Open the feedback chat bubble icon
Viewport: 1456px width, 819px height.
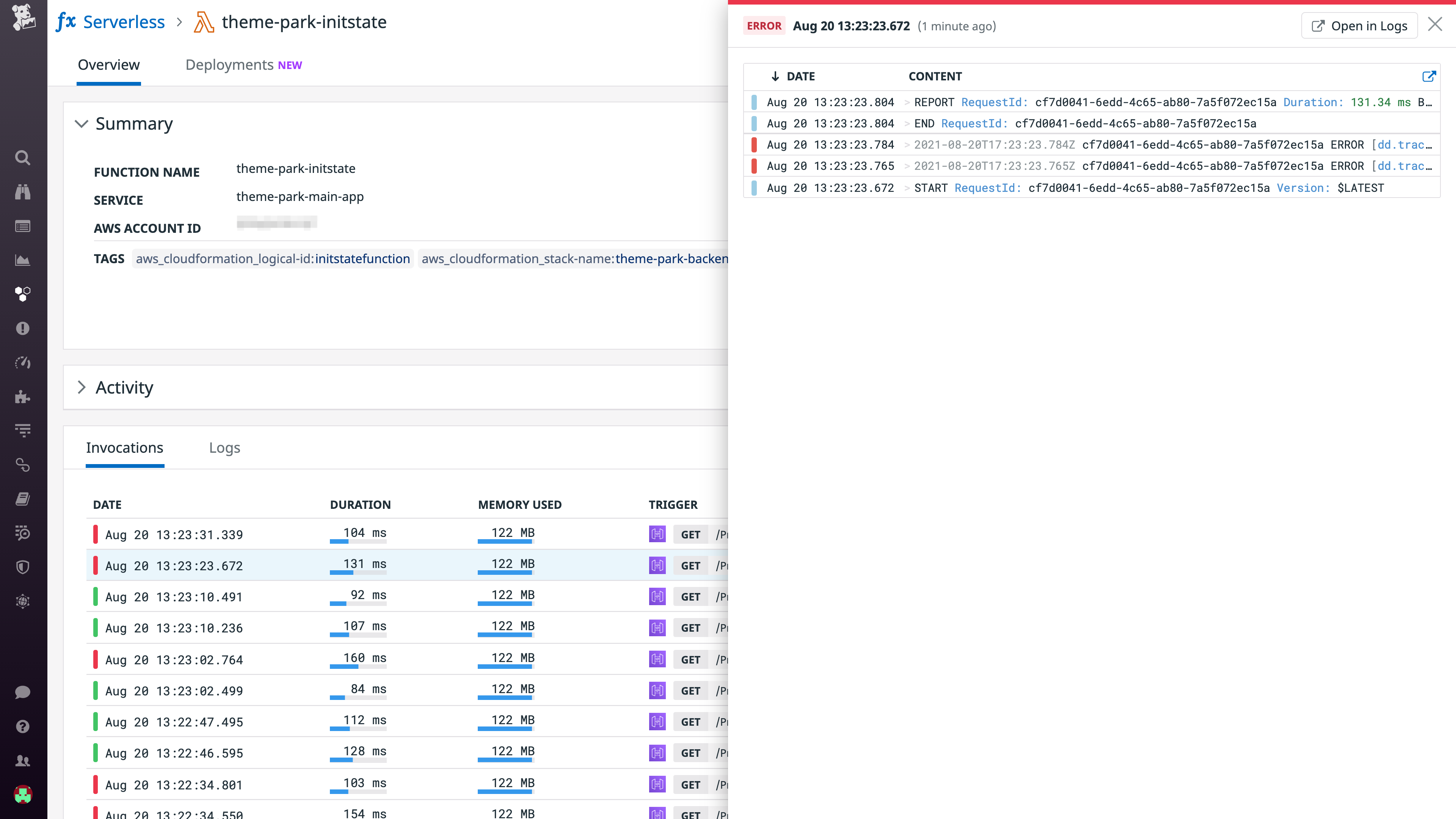(23, 692)
